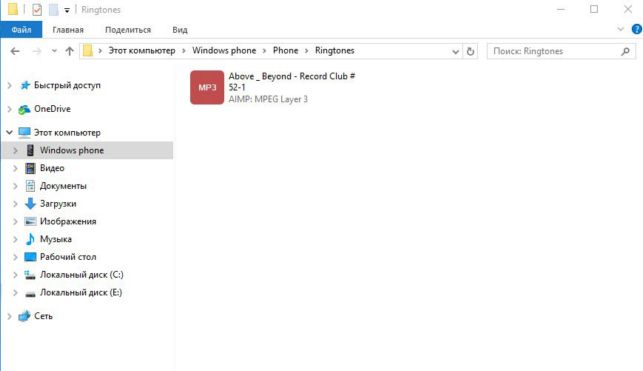Screen dimensions: 643x371
Task: Click the search magnifier icon
Action: 625,51
